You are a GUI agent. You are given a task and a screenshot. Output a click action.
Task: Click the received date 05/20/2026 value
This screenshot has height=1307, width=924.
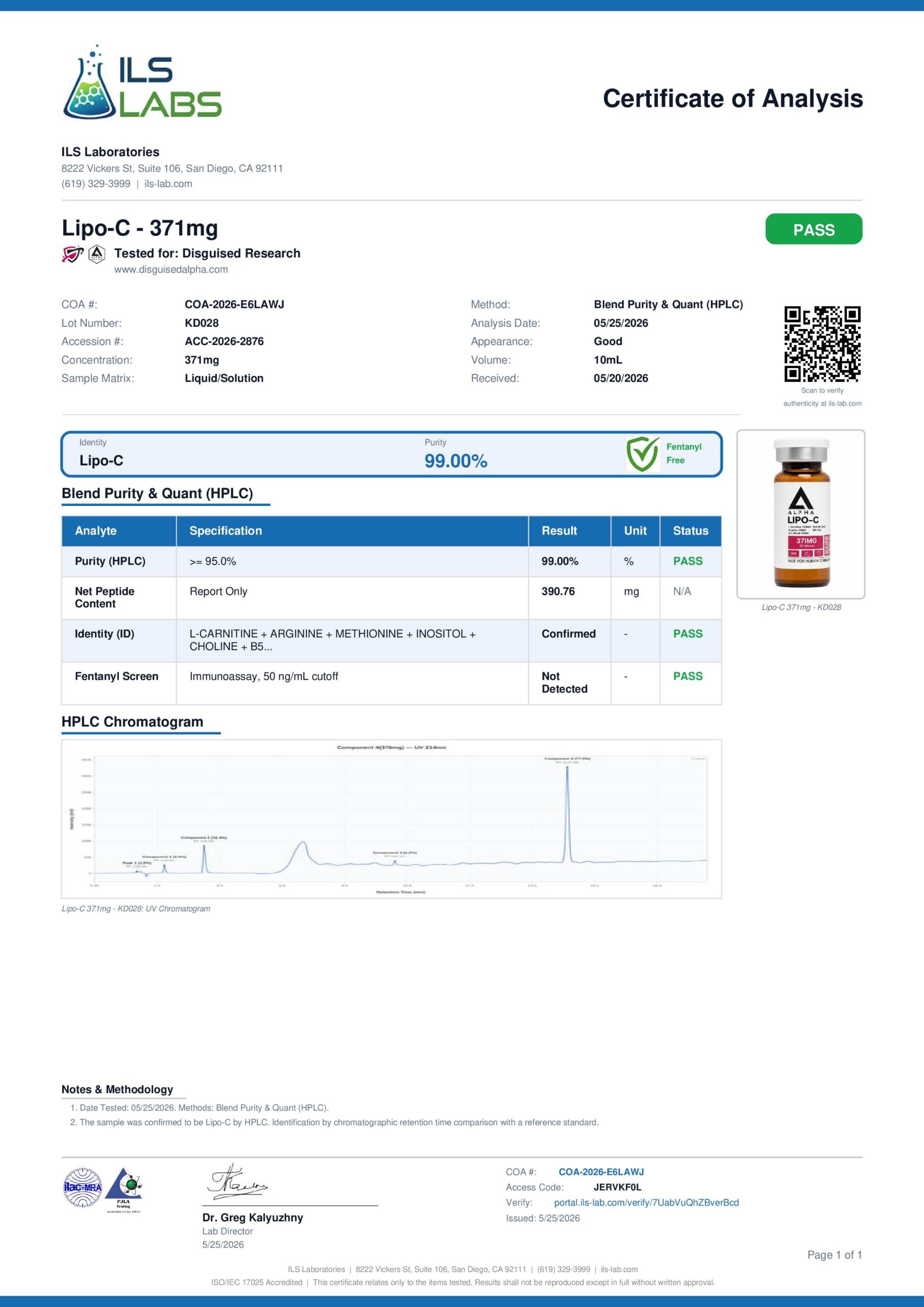(x=621, y=378)
